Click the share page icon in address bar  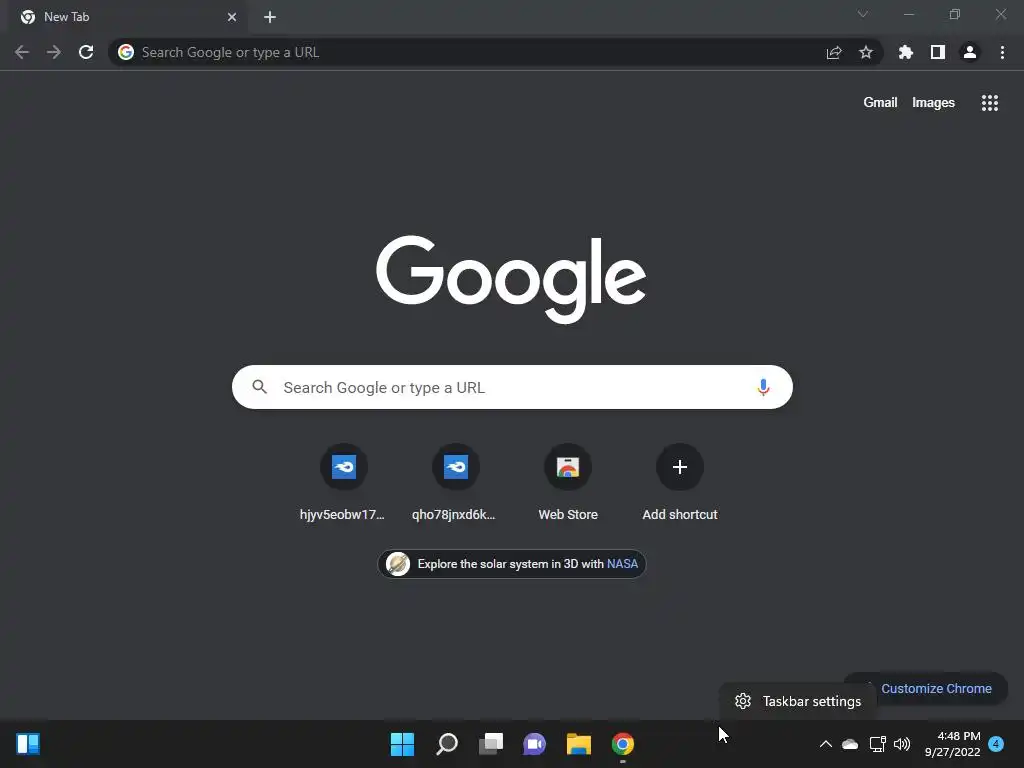[834, 52]
